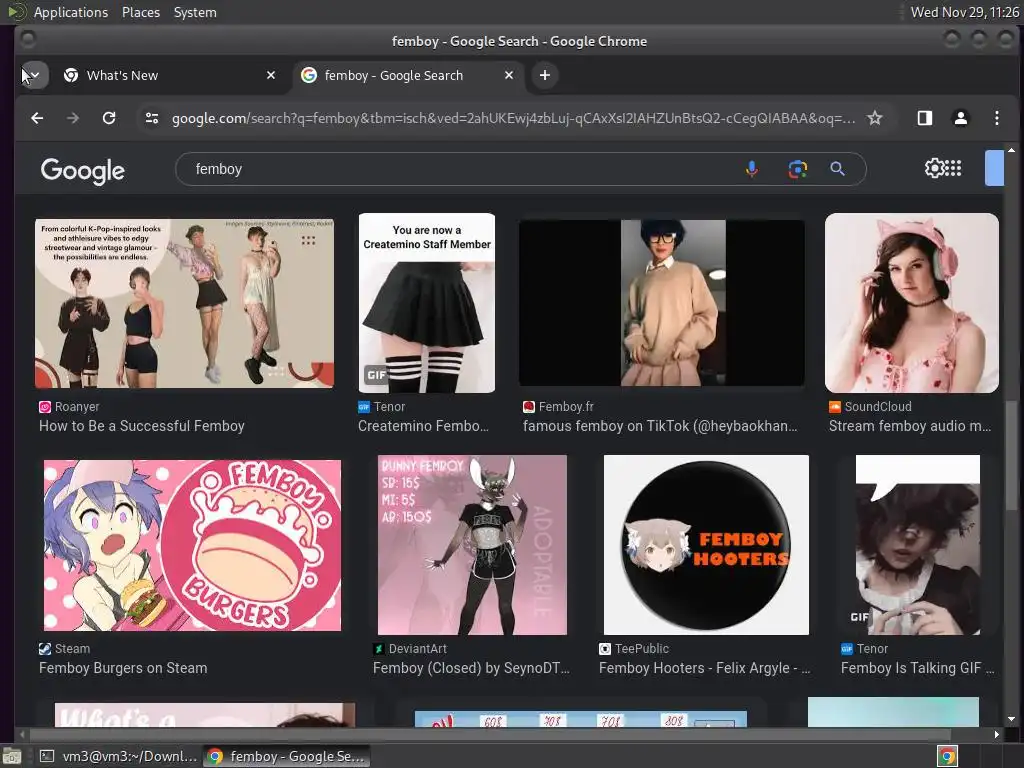Viewport: 1024px width, 768px height.
Task: Open Chrome side panel icon
Action: click(x=925, y=118)
